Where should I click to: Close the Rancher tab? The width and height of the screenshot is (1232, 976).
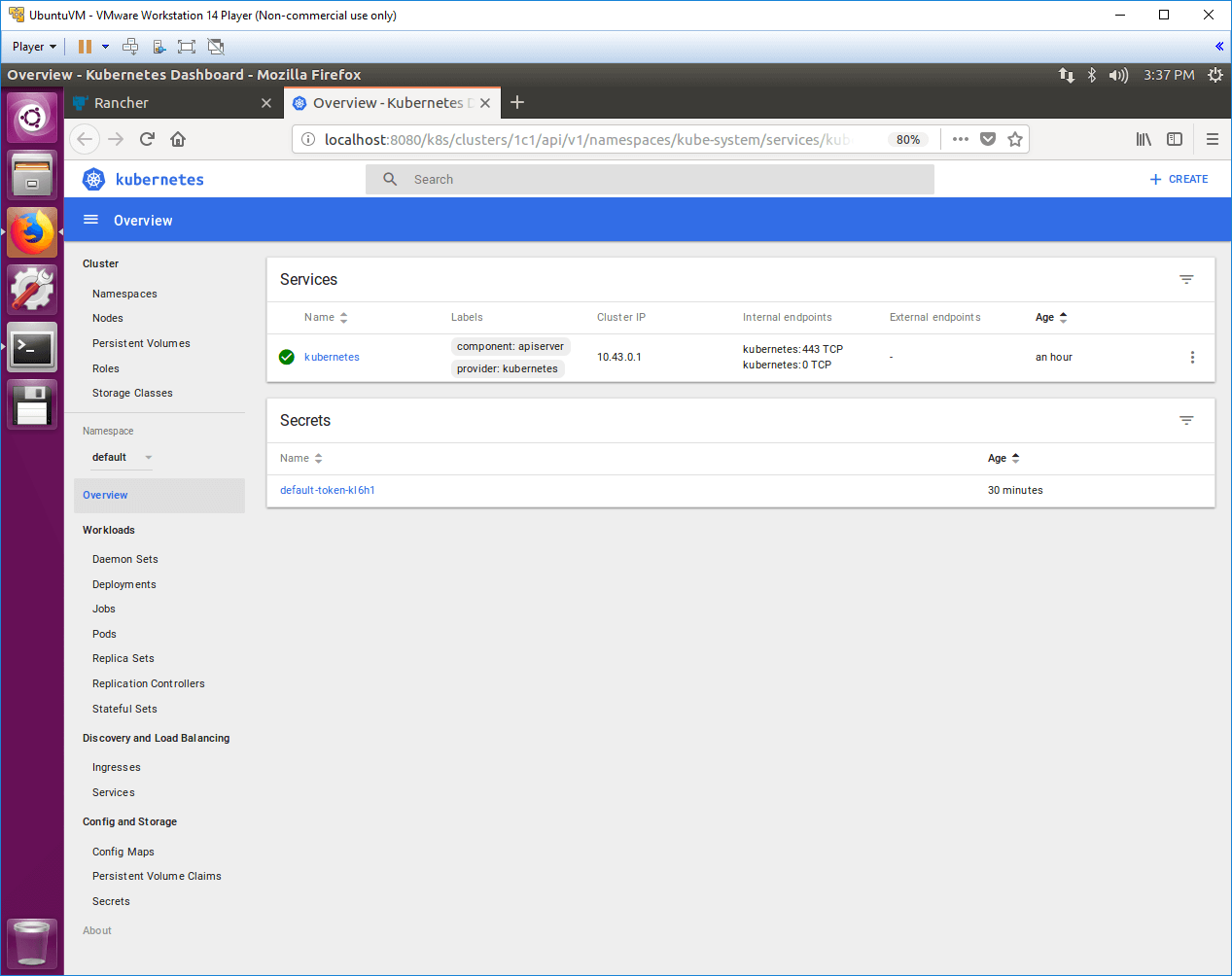(x=266, y=103)
